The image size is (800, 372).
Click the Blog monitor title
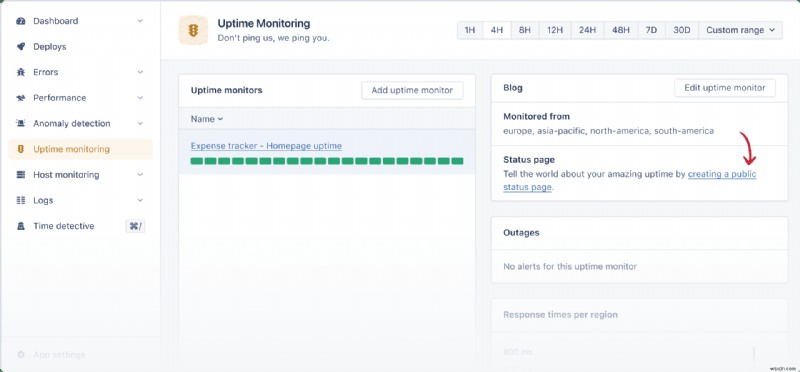[x=513, y=88]
